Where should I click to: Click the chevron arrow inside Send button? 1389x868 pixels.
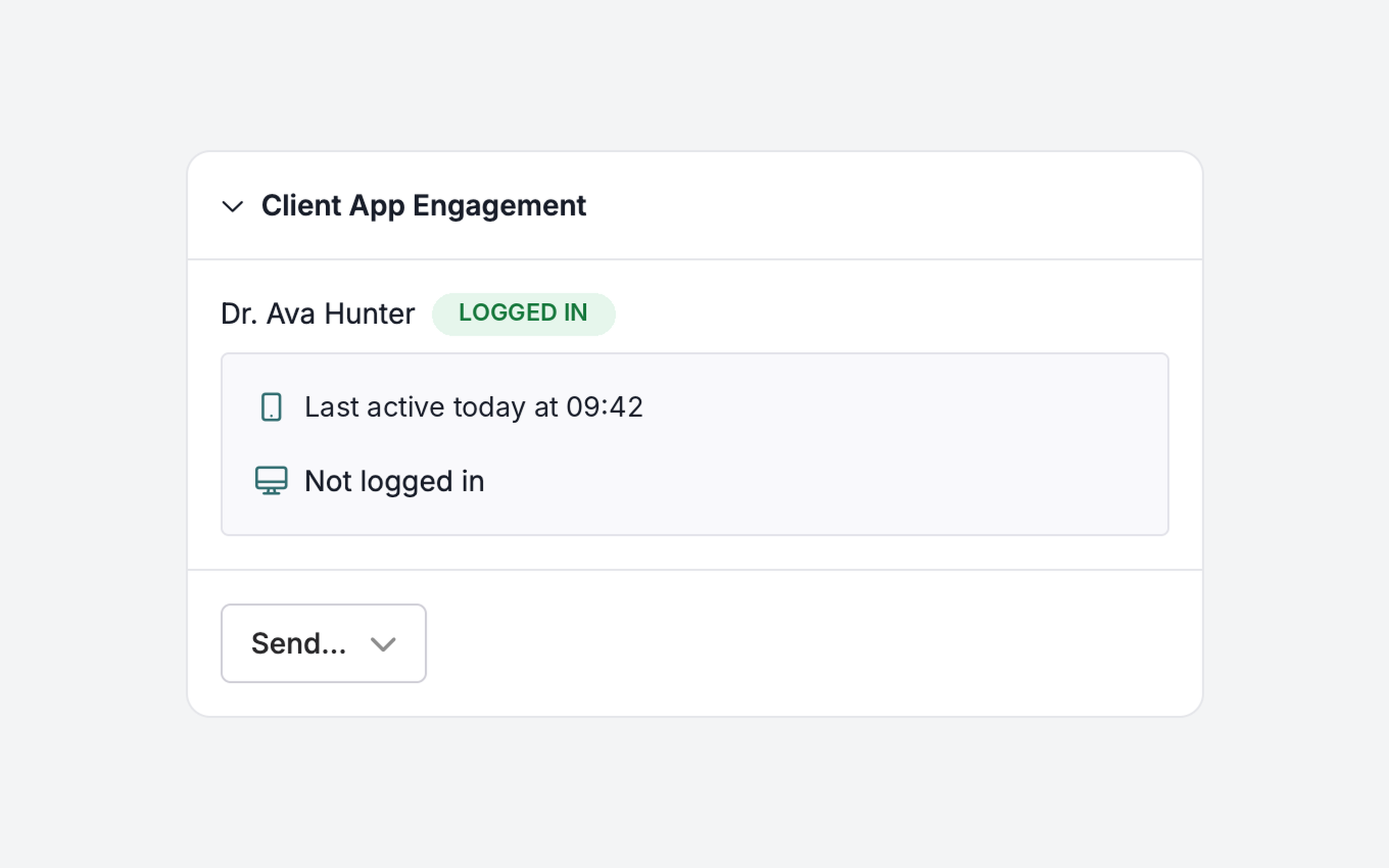[383, 644]
